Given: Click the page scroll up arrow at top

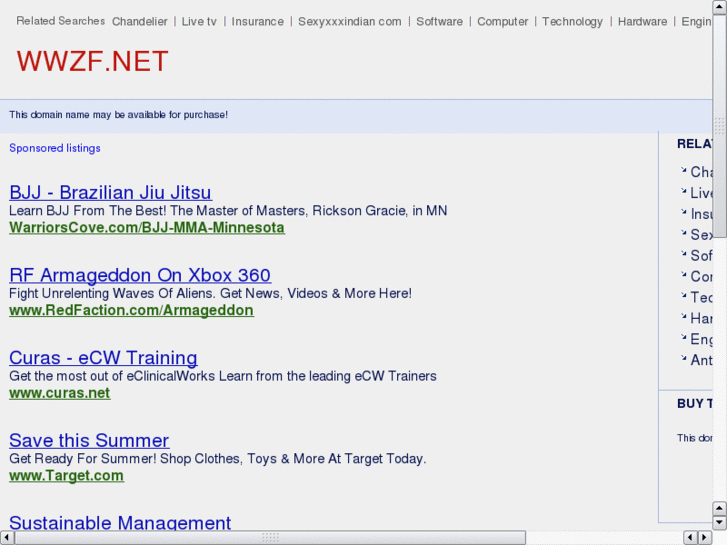Looking at the screenshot, I should [x=719, y=6].
